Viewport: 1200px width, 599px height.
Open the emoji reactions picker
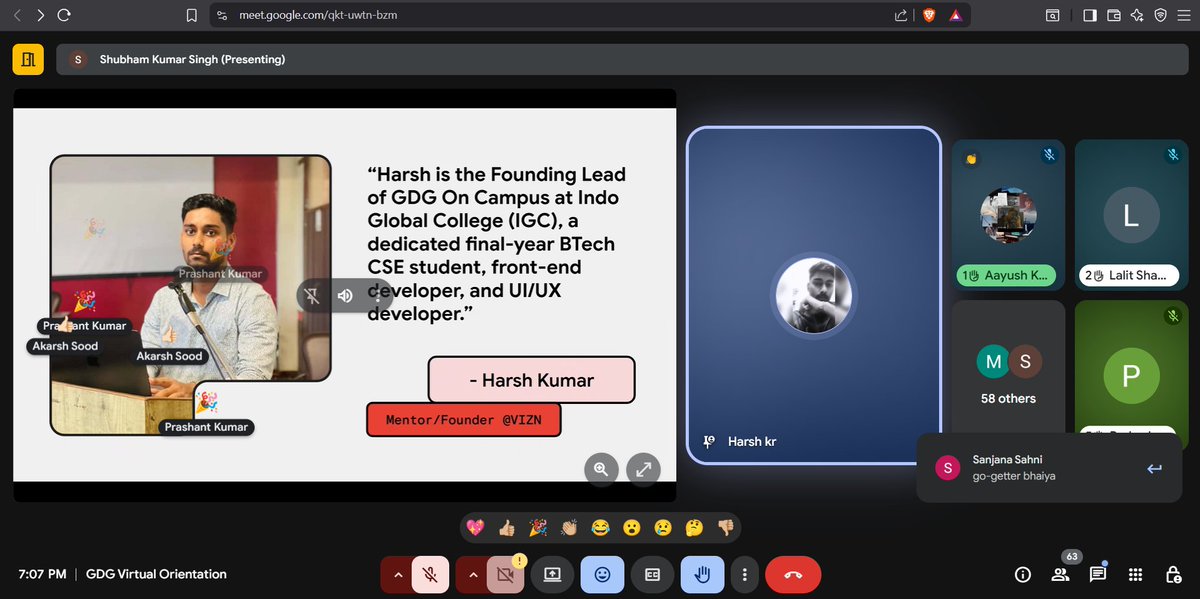[x=602, y=575]
